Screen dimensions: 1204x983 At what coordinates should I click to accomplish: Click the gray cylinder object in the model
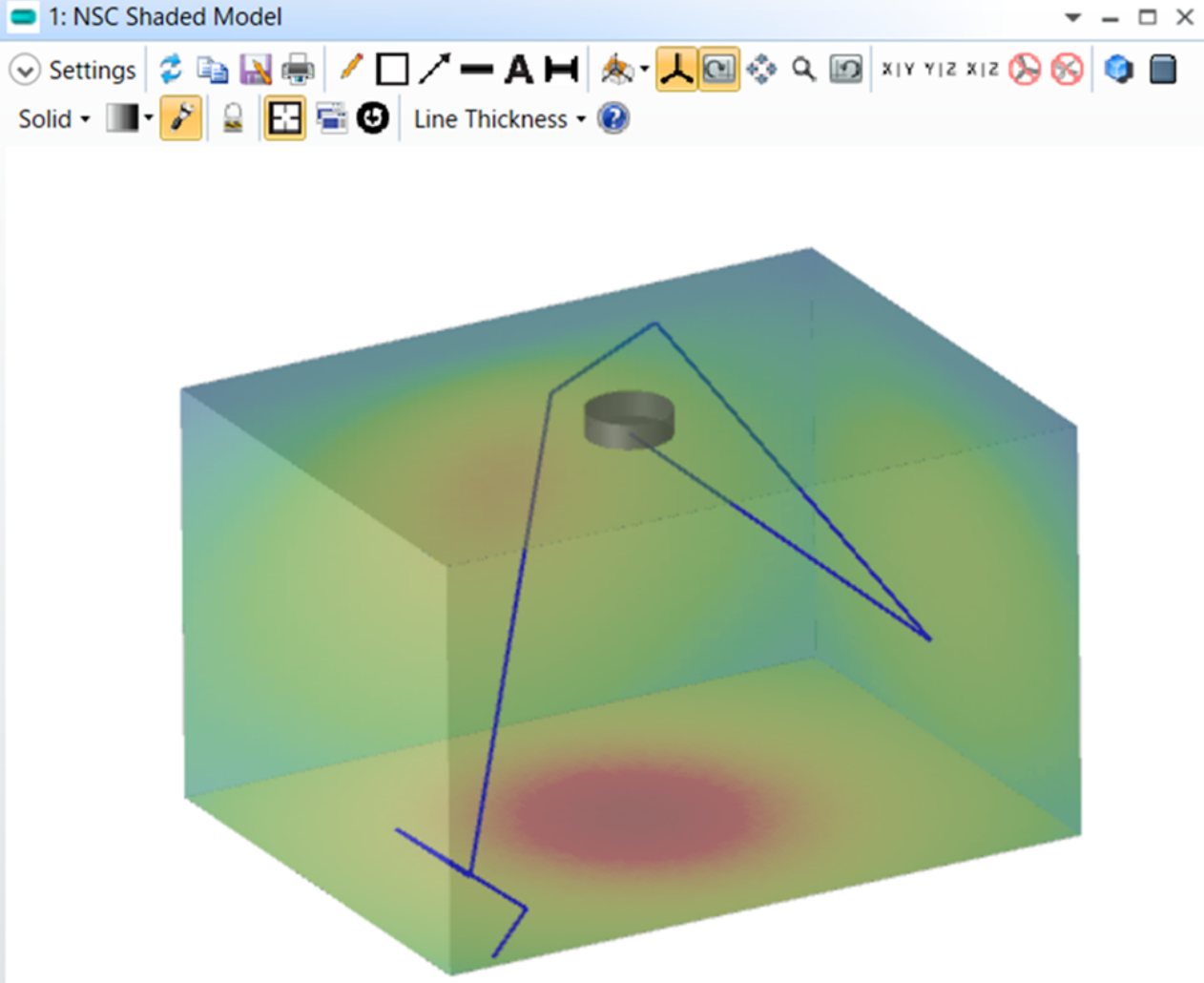click(x=629, y=420)
